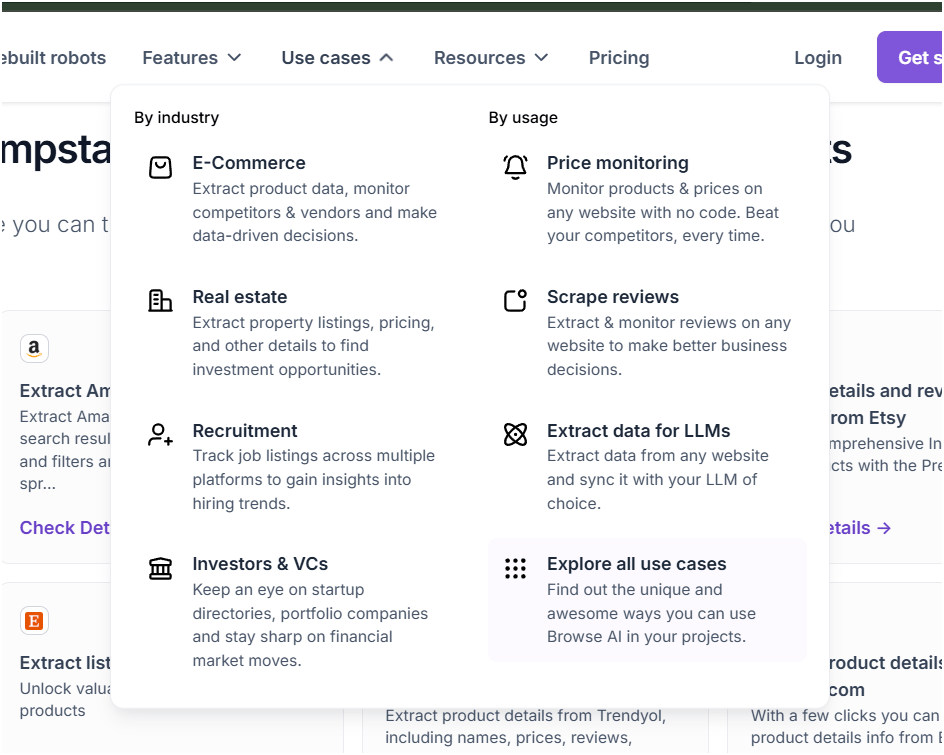Viewport: 944px width, 755px height.
Task: Click the Amazon logo thumbnail
Action: point(34,348)
